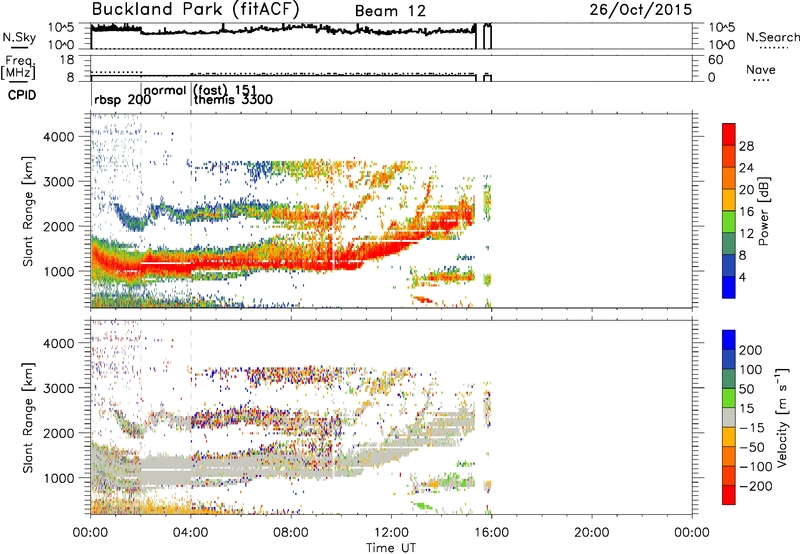This screenshot has height=554, width=800.
Task: Pick the bright blue top segment of Velocity color bar
Action: click(x=729, y=340)
